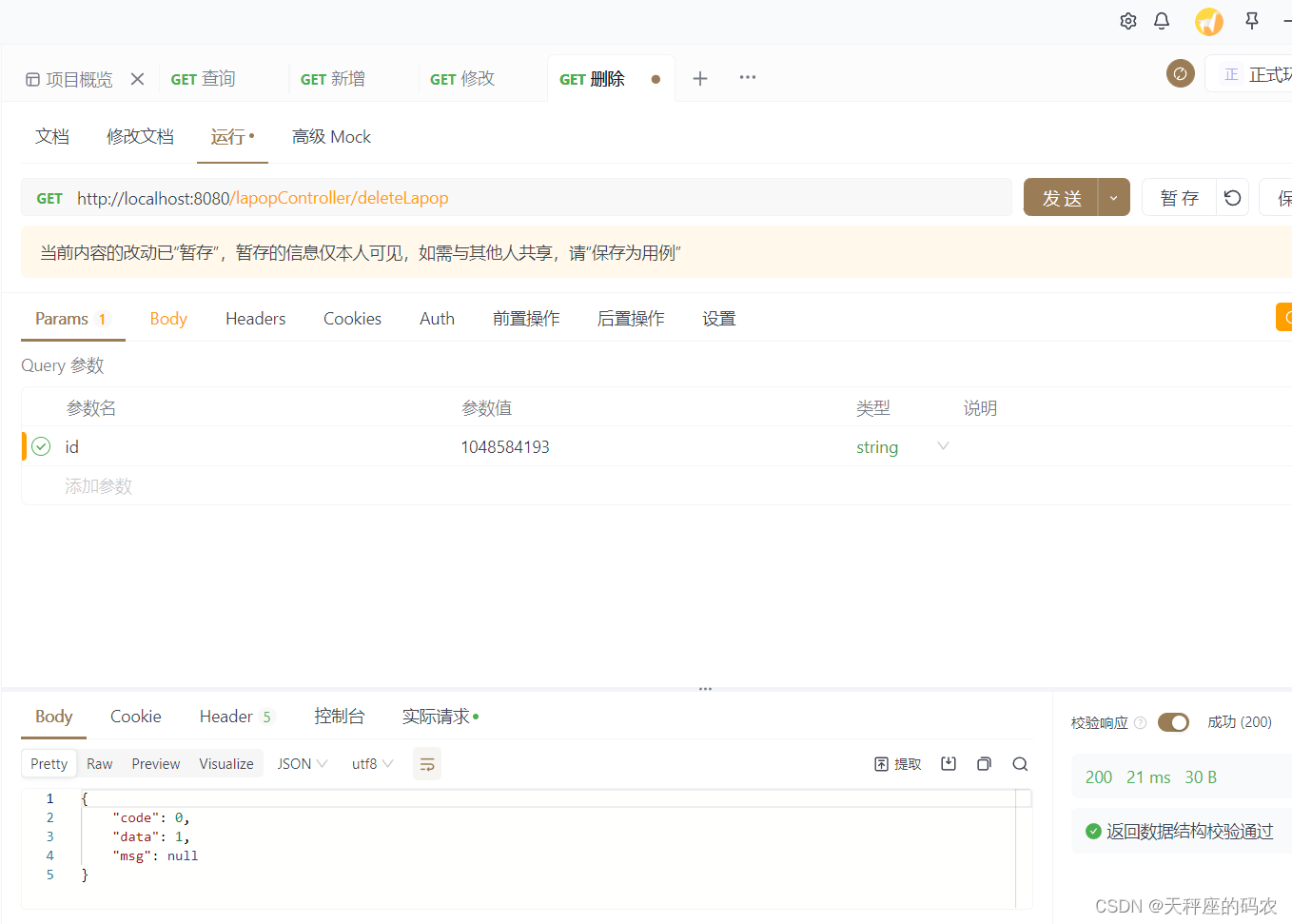Open the 修改文档 tab
The width and height of the screenshot is (1292, 924).
tap(140, 137)
